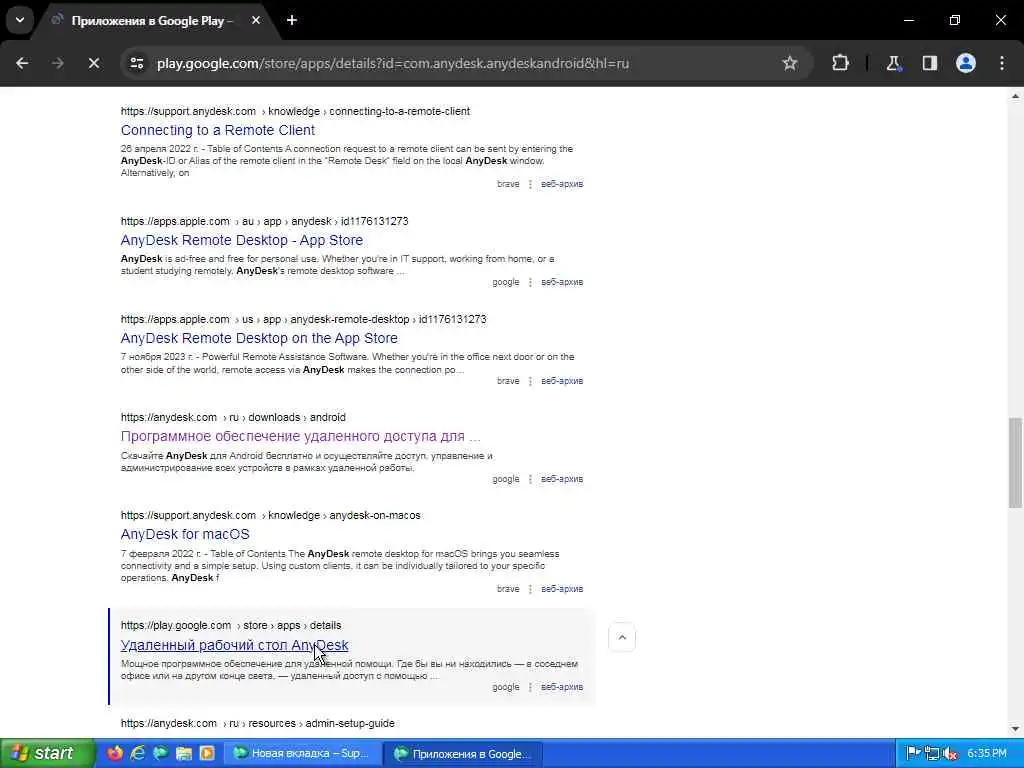Click the anydesk.com admin-setup-guide URL line
The width and height of the screenshot is (1024, 768).
(x=257, y=723)
